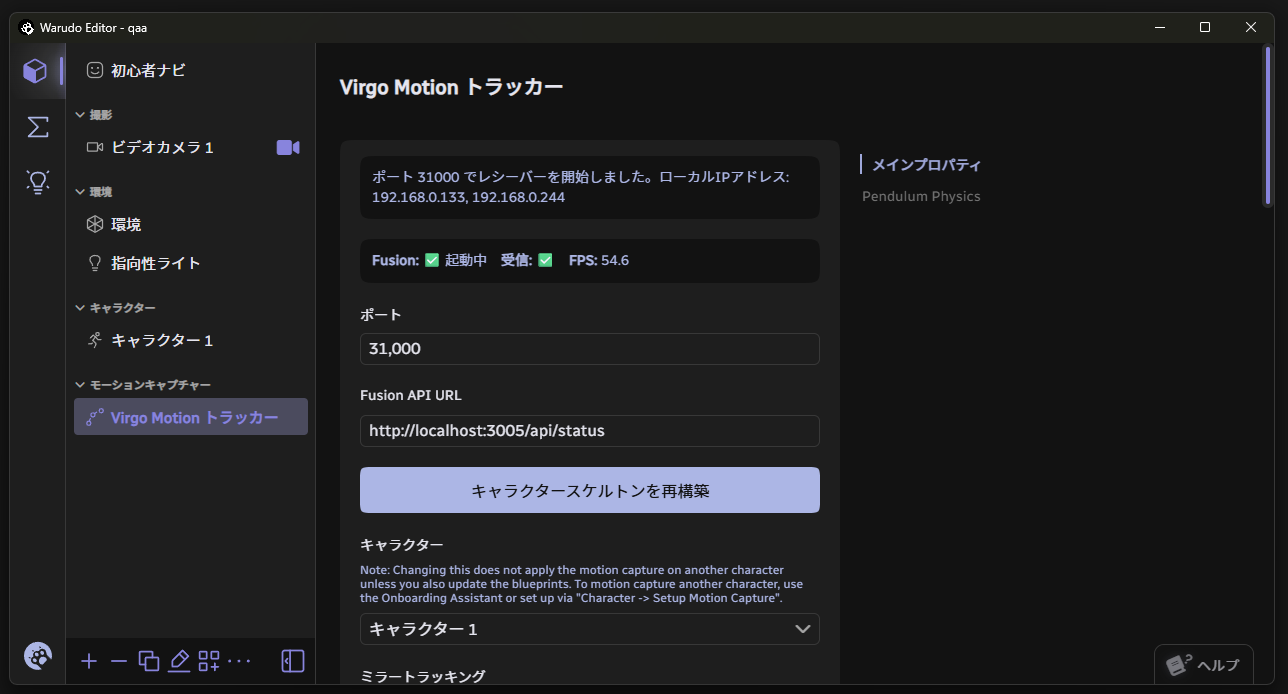
Task: Remove selected asset with minus icon
Action: [119, 661]
